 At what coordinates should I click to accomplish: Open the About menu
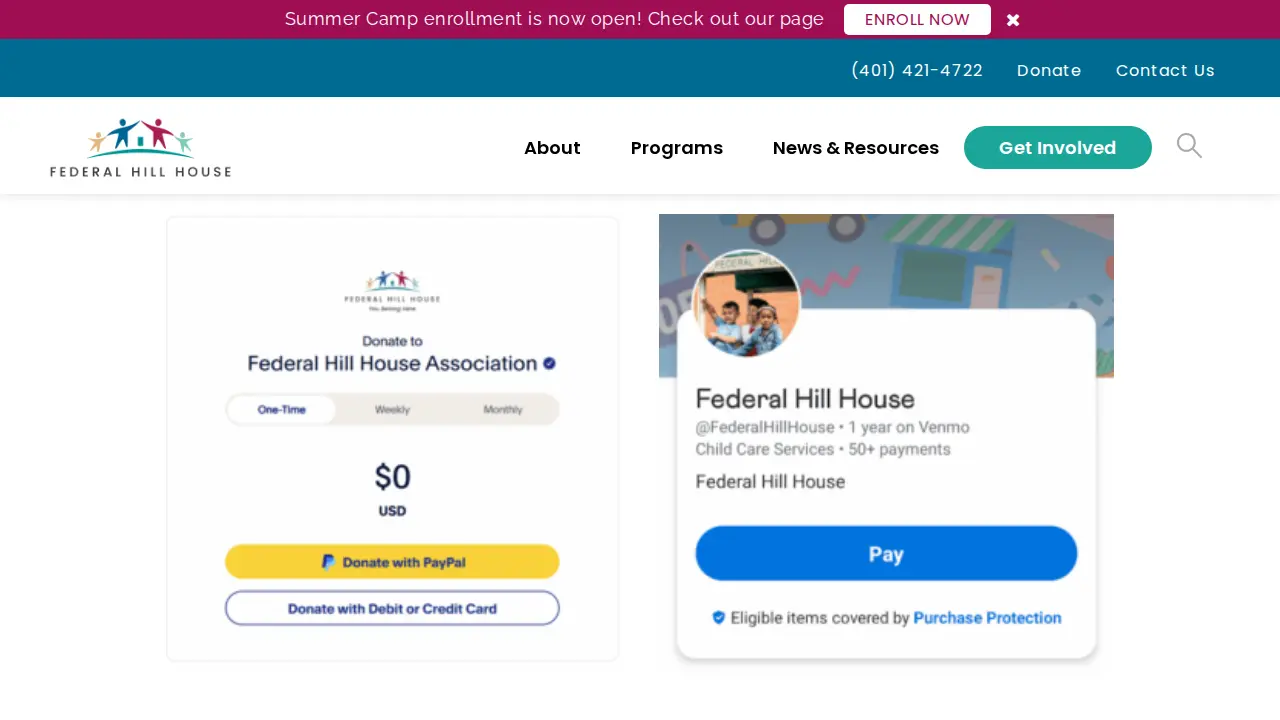click(x=552, y=148)
